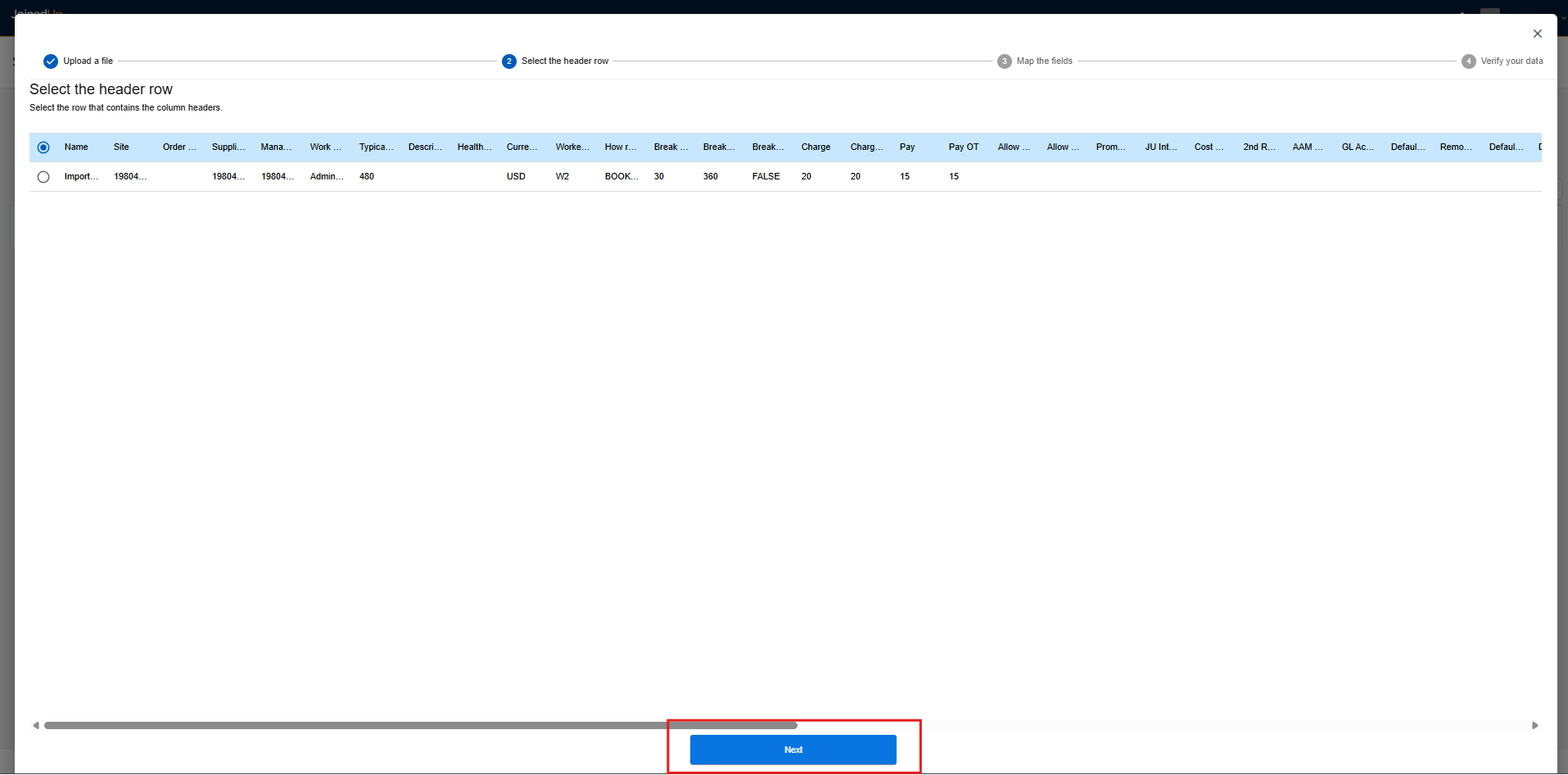Click the Next button
This screenshot has width=1568, height=775.
coord(793,750)
